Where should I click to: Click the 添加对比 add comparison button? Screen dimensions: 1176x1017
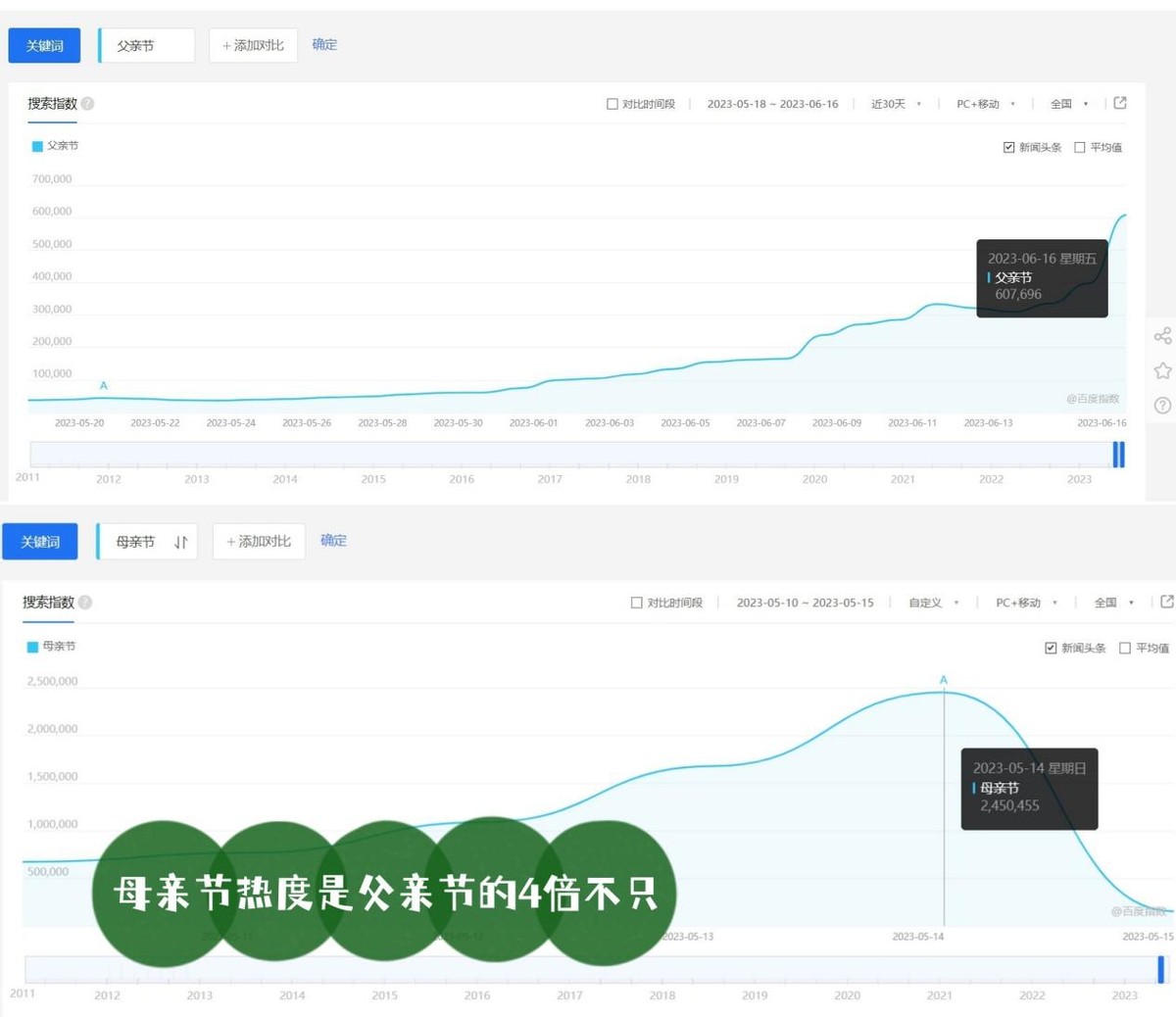pyautogui.click(x=253, y=45)
